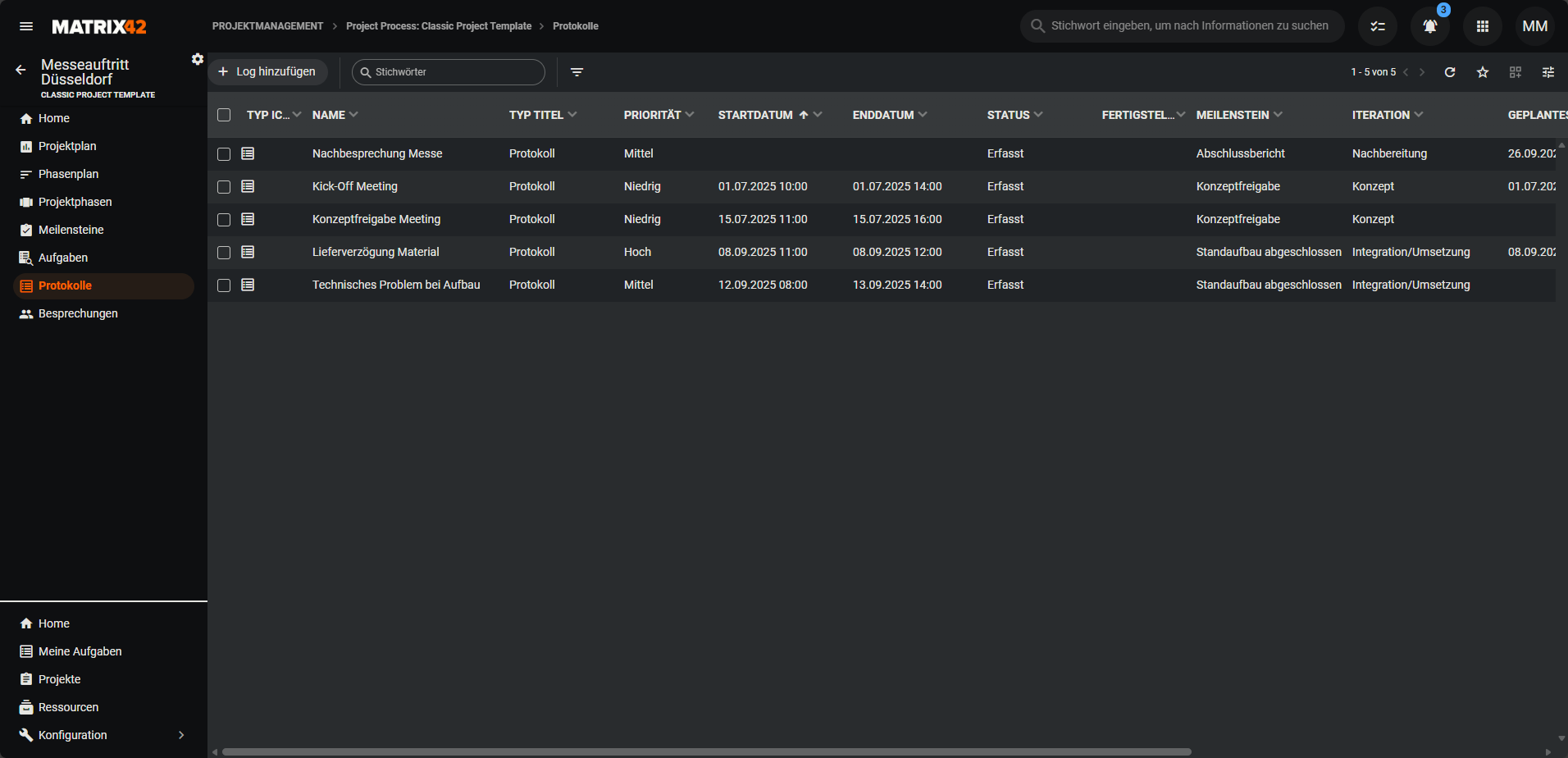The width and height of the screenshot is (1568, 758).
Task: Open the filter icon next to search
Action: 577,72
